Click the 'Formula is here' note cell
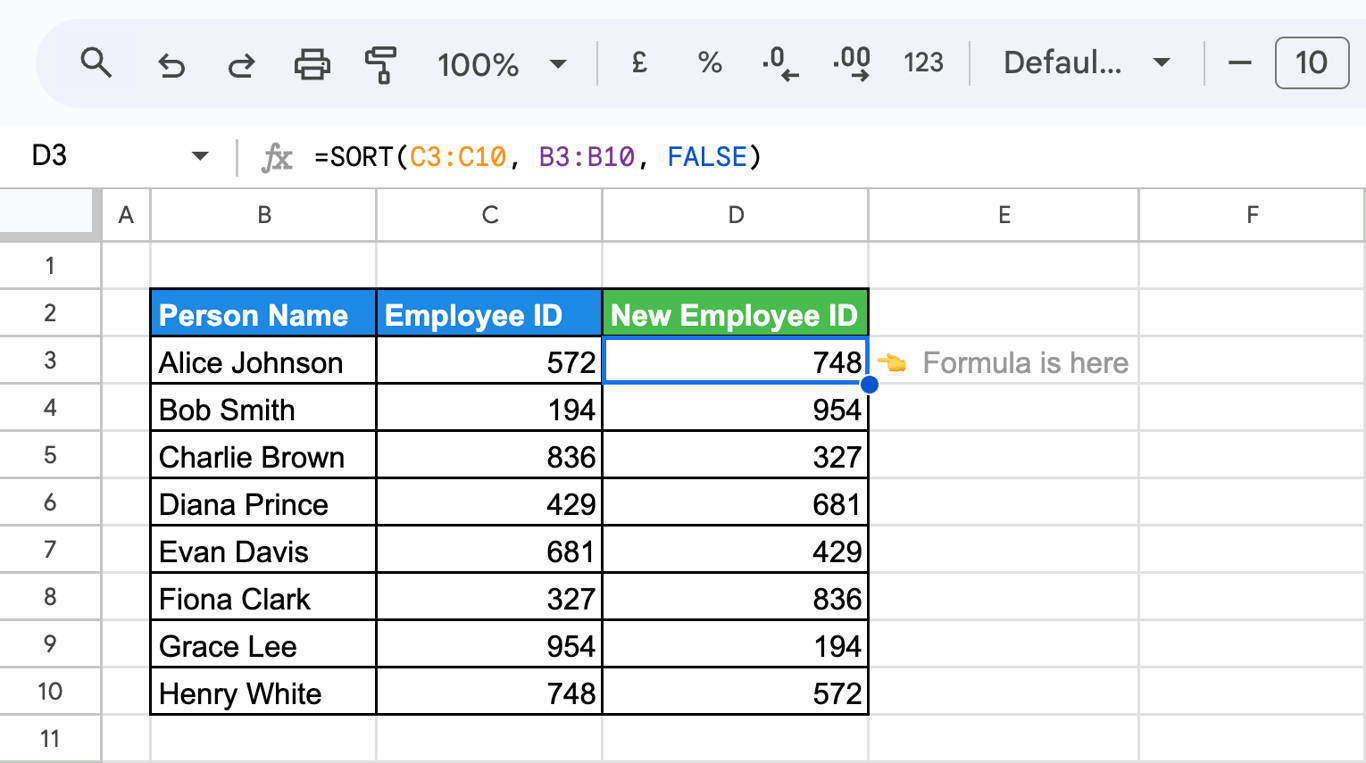The height and width of the screenshot is (763, 1366). coord(1004,361)
